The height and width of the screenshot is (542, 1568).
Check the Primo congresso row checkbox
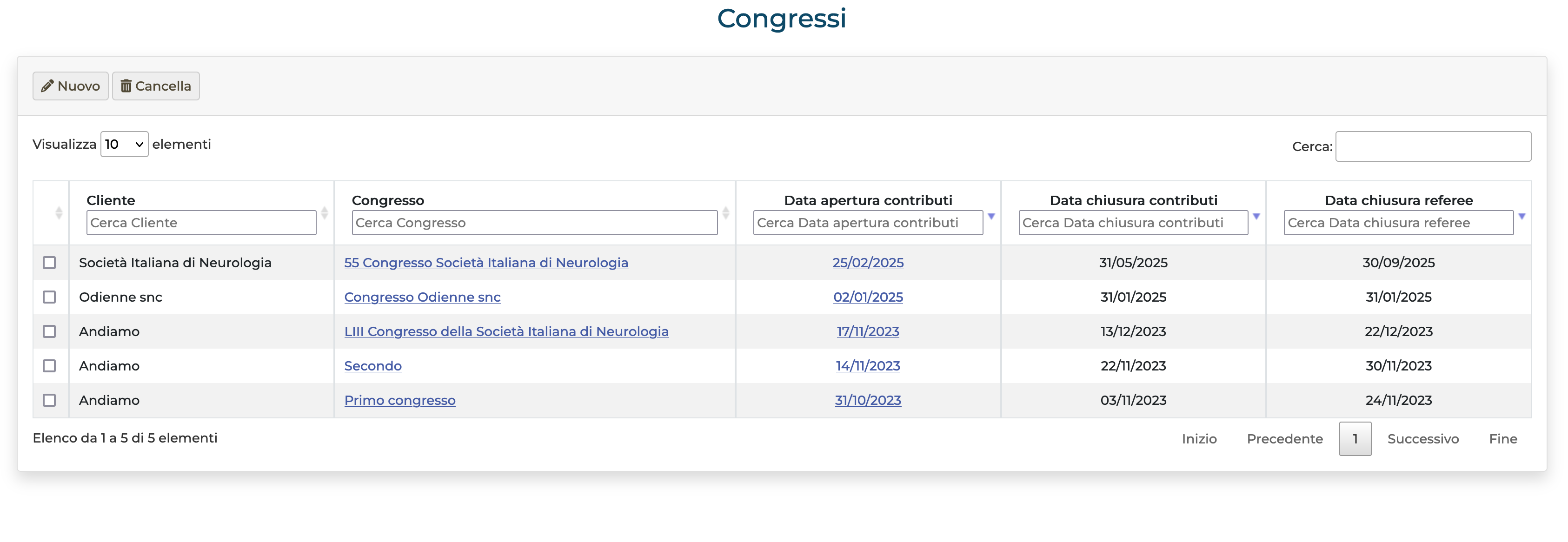tap(49, 400)
